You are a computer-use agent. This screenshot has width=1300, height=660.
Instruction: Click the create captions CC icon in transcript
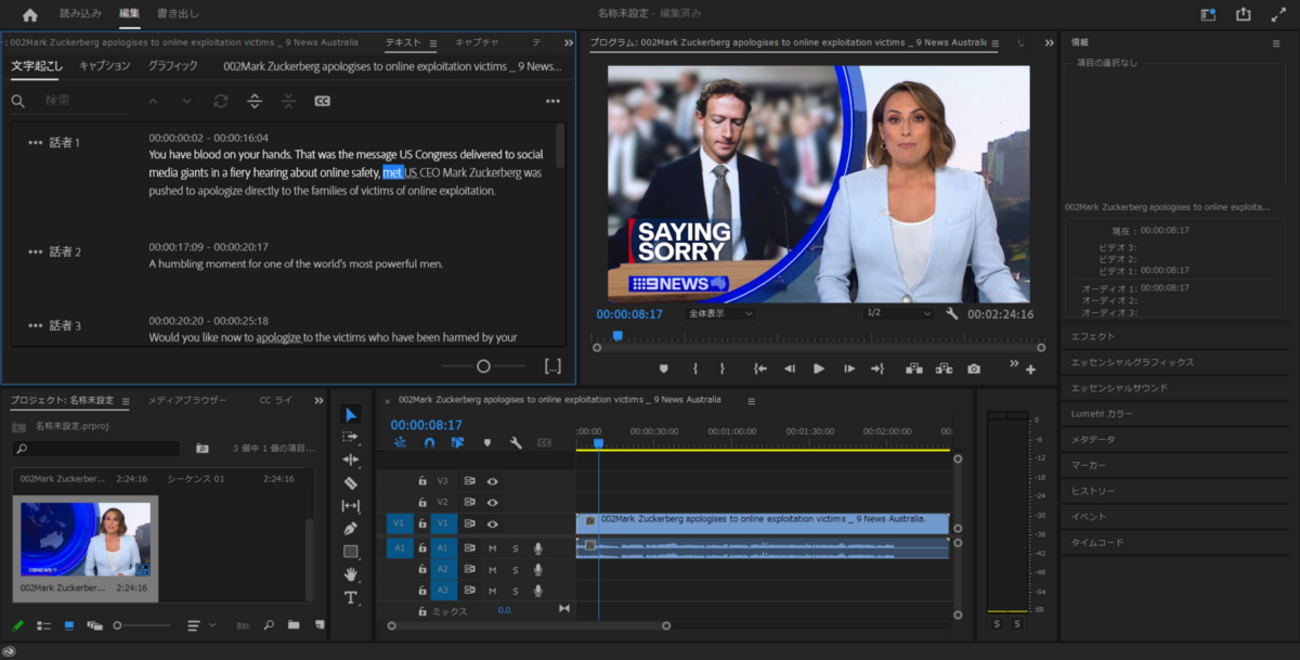click(322, 101)
